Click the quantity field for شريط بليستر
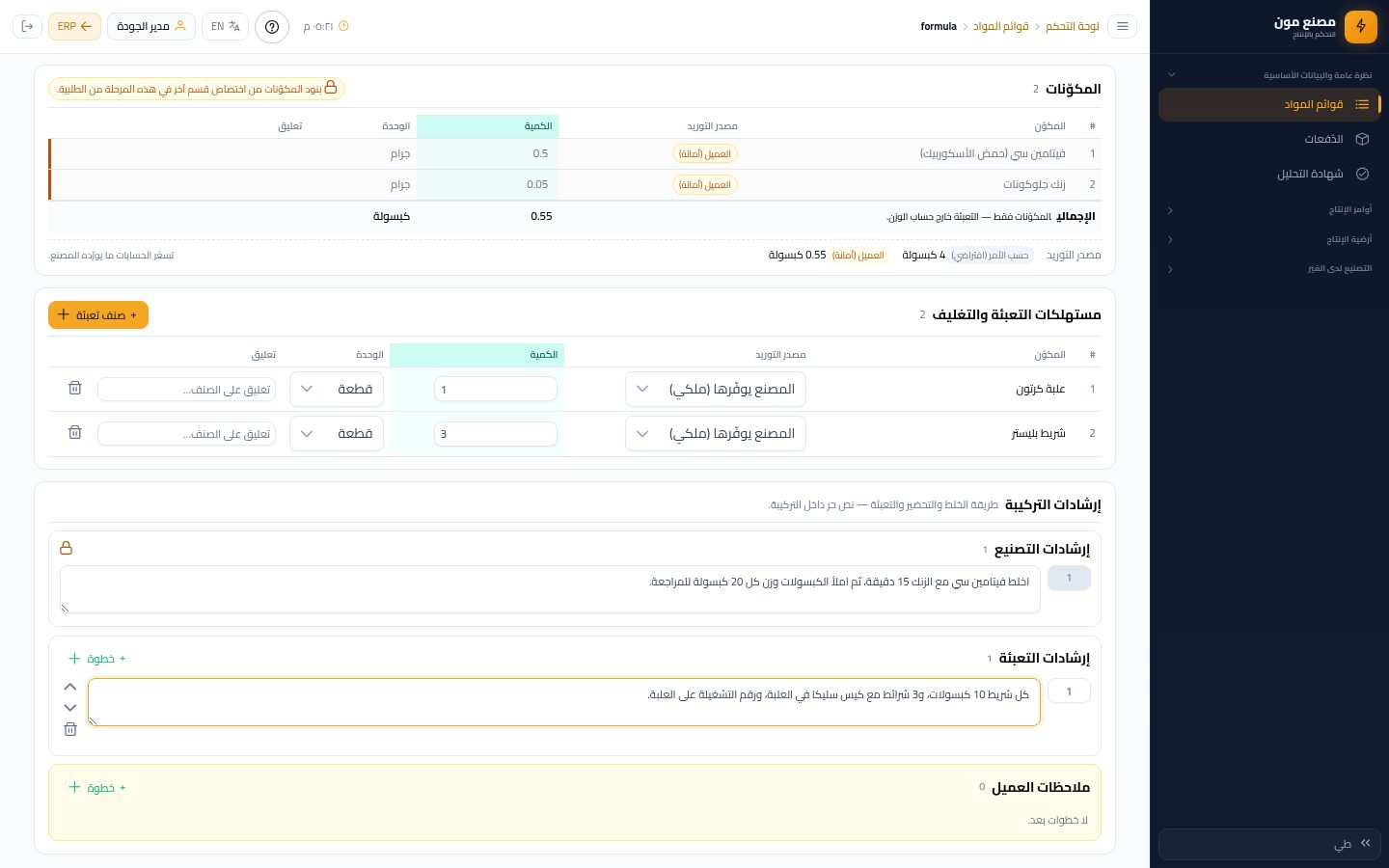This screenshot has height=868, width=1389. pos(496,433)
